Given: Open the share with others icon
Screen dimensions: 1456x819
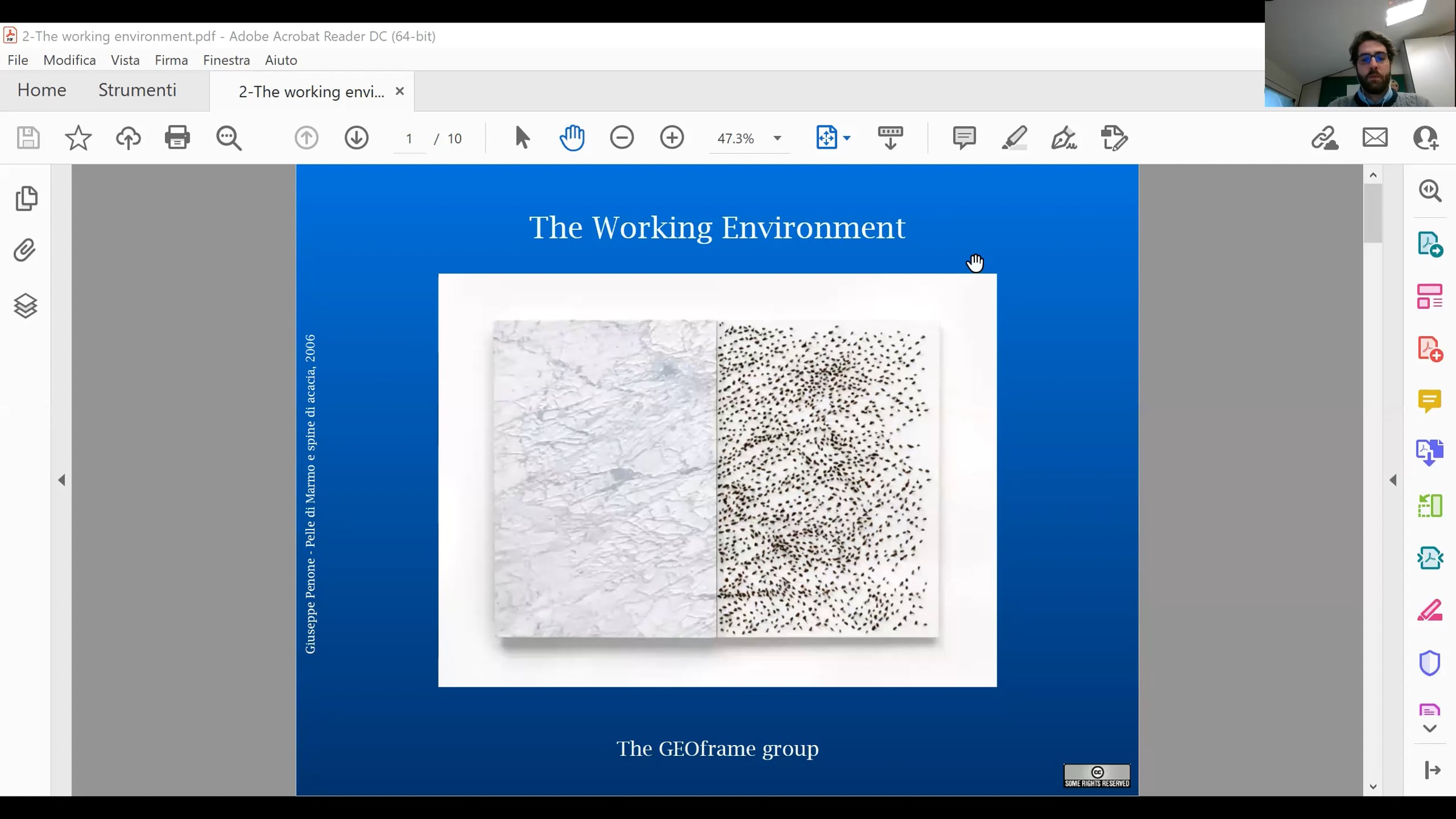Looking at the screenshot, I should point(1426,138).
